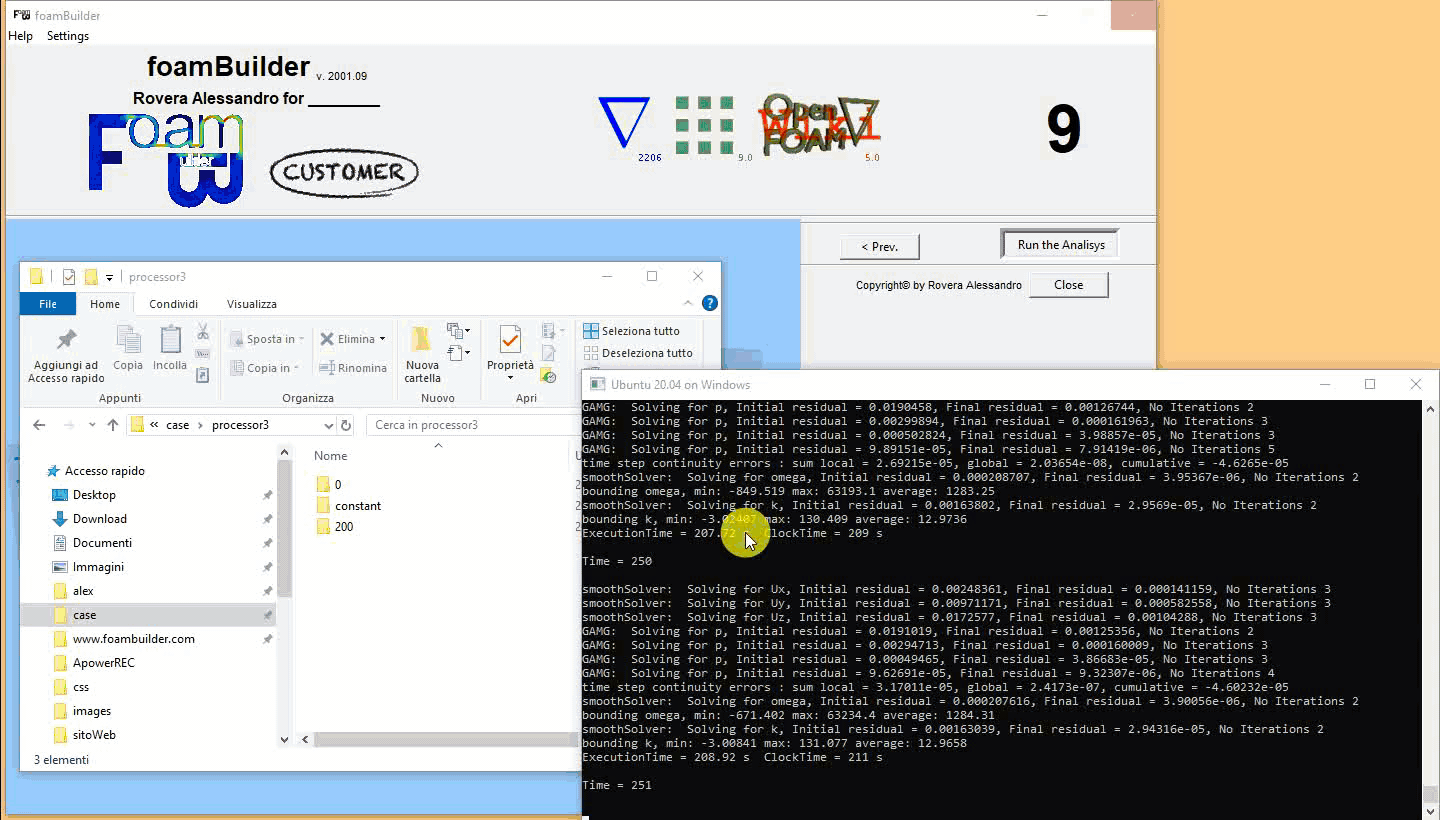This screenshot has height=820, width=1440.
Task: Click quick access toolbar New folder icon
Action: [x=91, y=277]
